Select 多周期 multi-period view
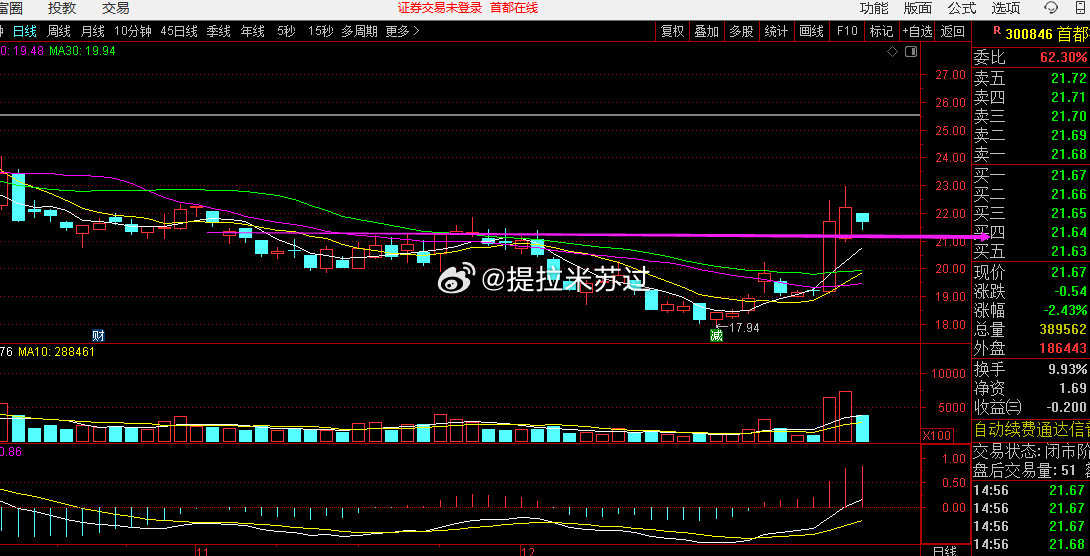The width and height of the screenshot is (1090, 556). coord(359,31)
